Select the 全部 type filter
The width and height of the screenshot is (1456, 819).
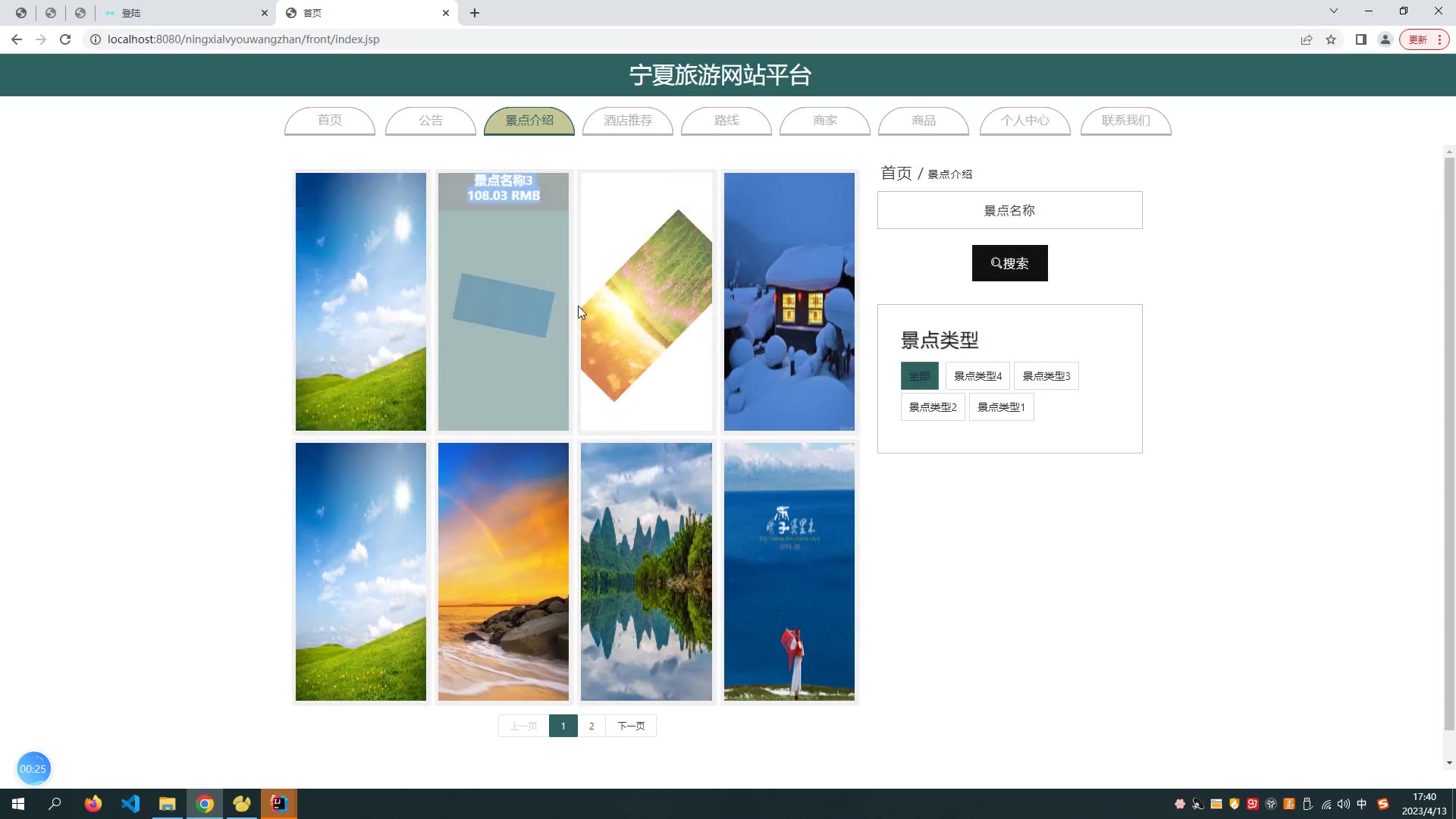919,376
